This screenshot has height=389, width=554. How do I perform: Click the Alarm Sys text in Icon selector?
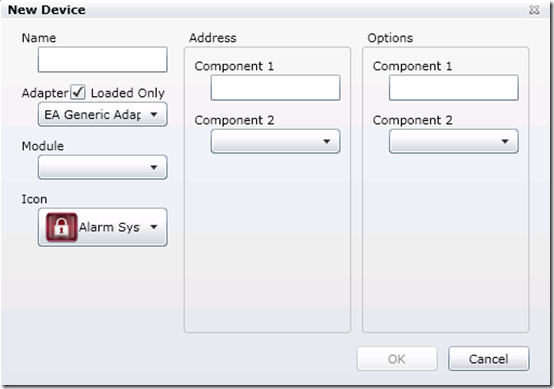109,227
